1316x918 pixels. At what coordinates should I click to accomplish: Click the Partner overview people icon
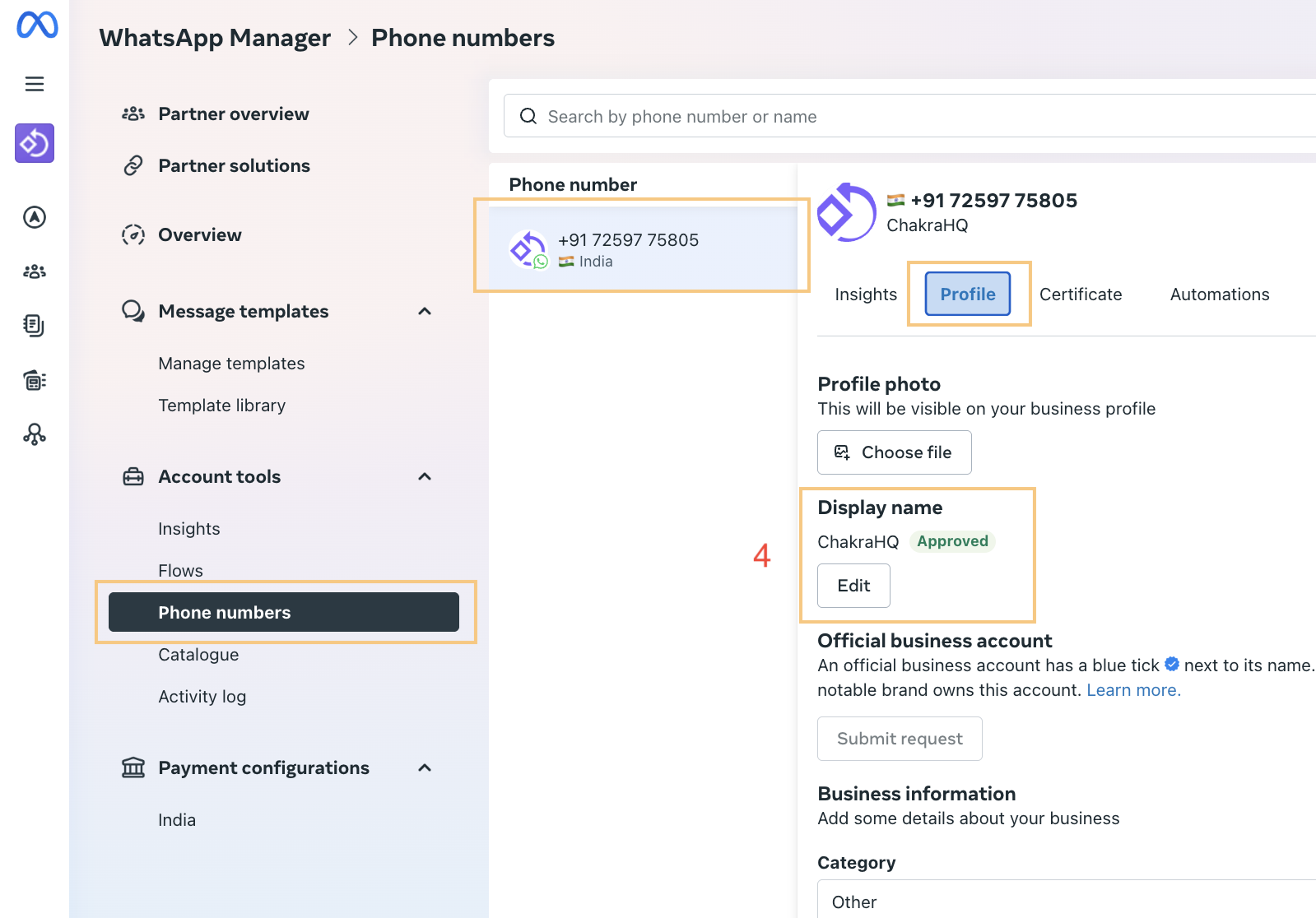coord(133,114)
